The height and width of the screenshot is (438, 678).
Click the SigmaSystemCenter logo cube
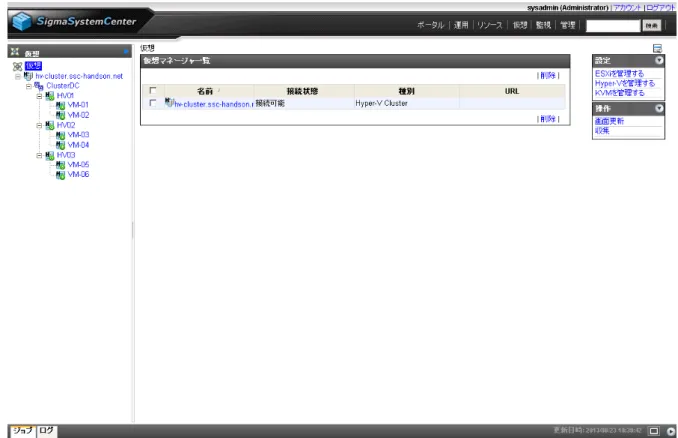22,21
